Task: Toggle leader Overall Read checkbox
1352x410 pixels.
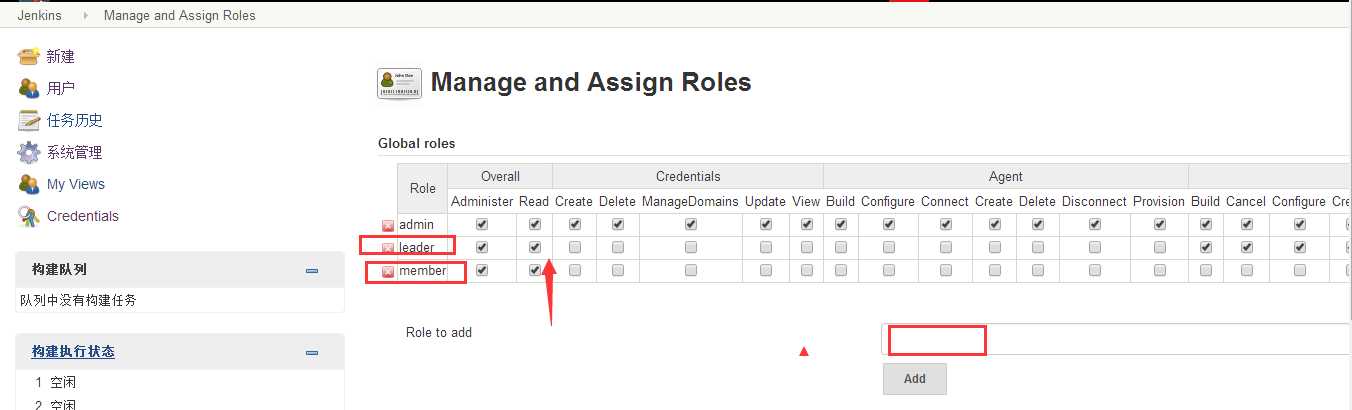Action: pos(535,247)
